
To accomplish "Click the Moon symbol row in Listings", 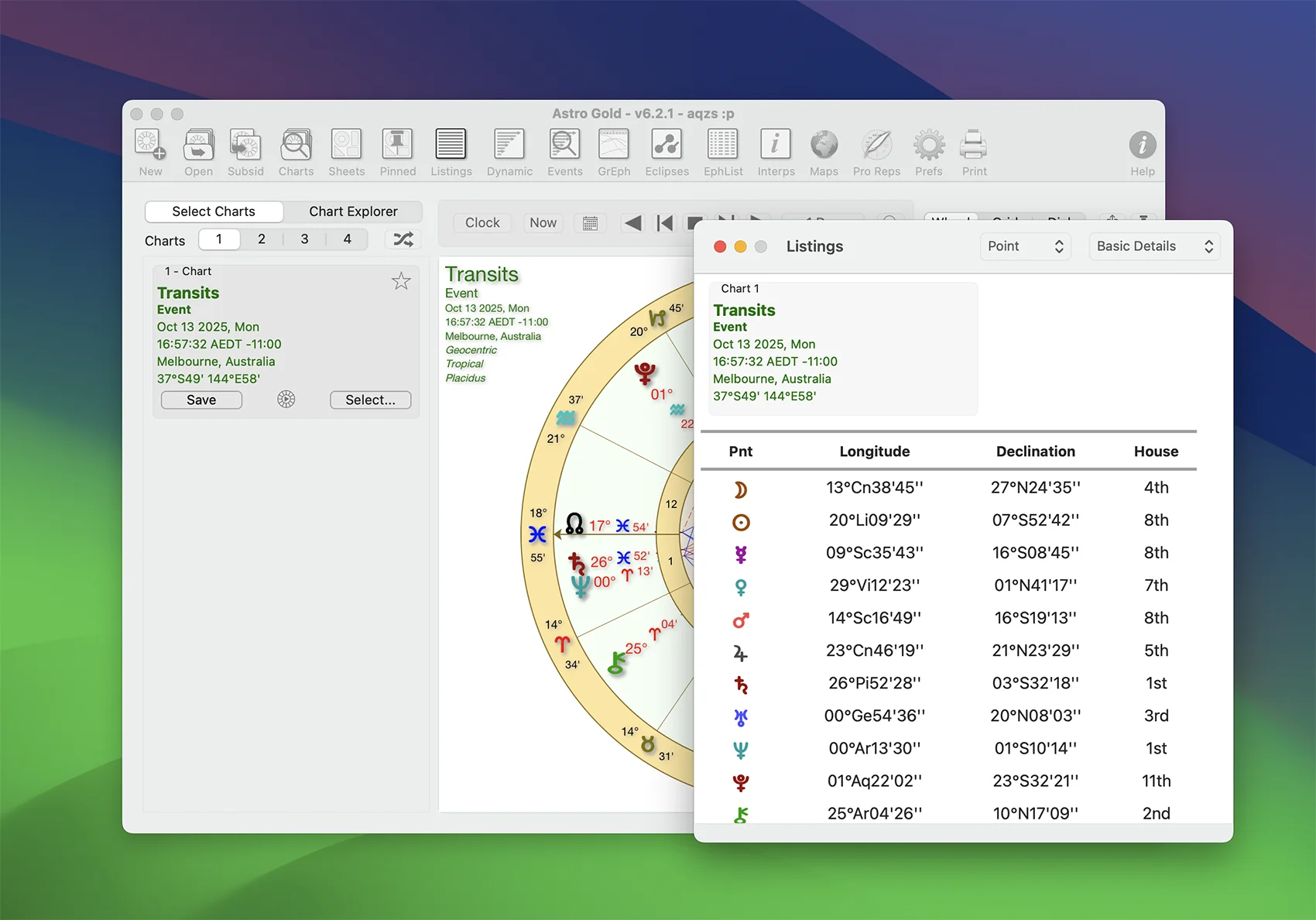I will point(741,489).
